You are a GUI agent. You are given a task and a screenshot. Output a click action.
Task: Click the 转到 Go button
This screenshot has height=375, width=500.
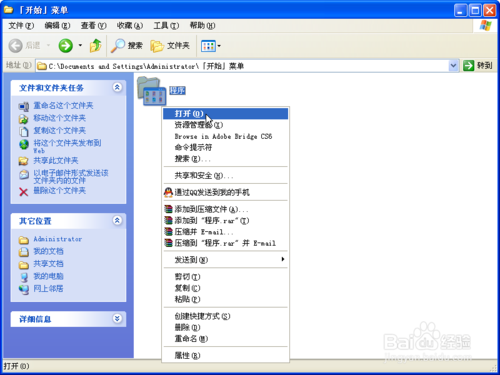478,66
